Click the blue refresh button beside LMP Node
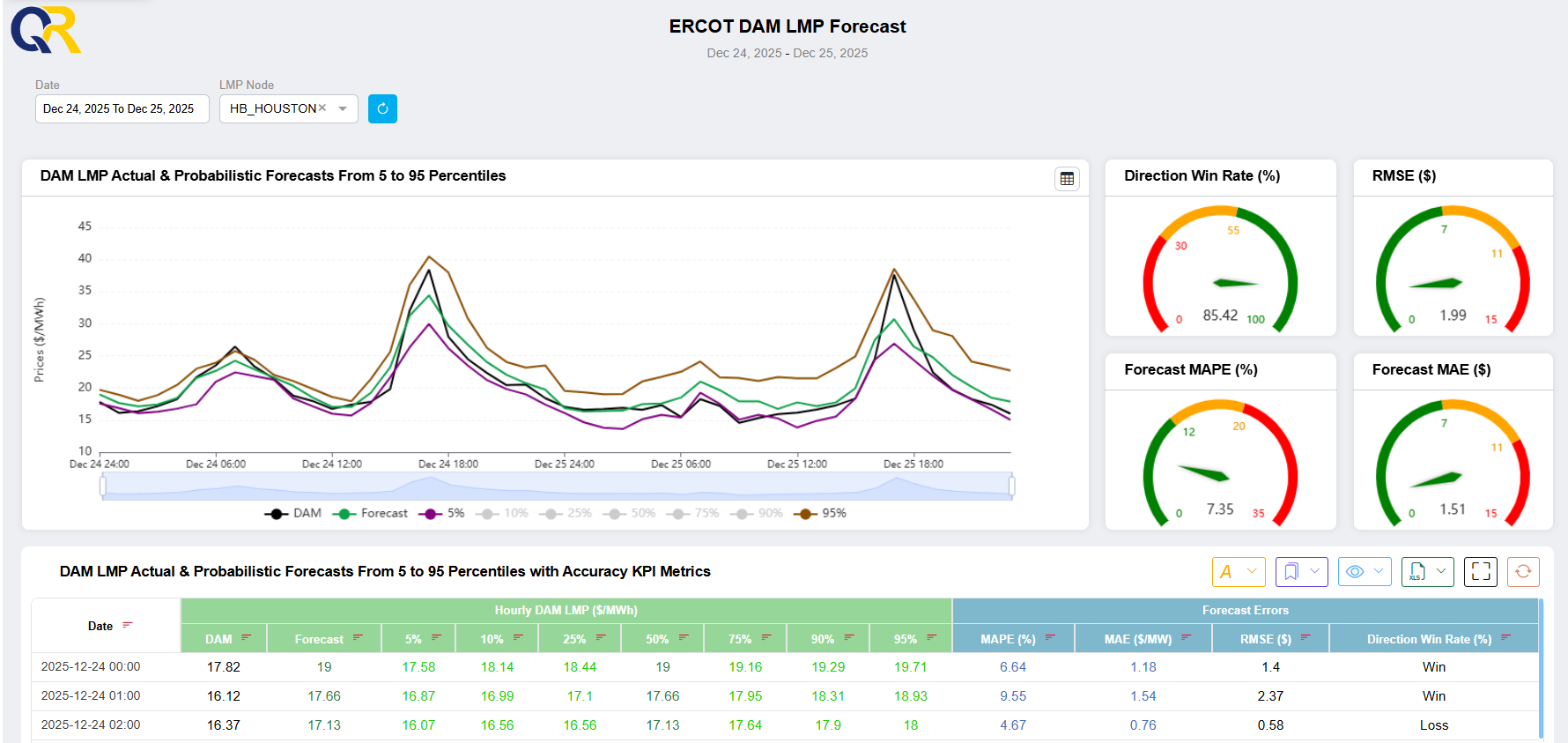 point(382,108)
